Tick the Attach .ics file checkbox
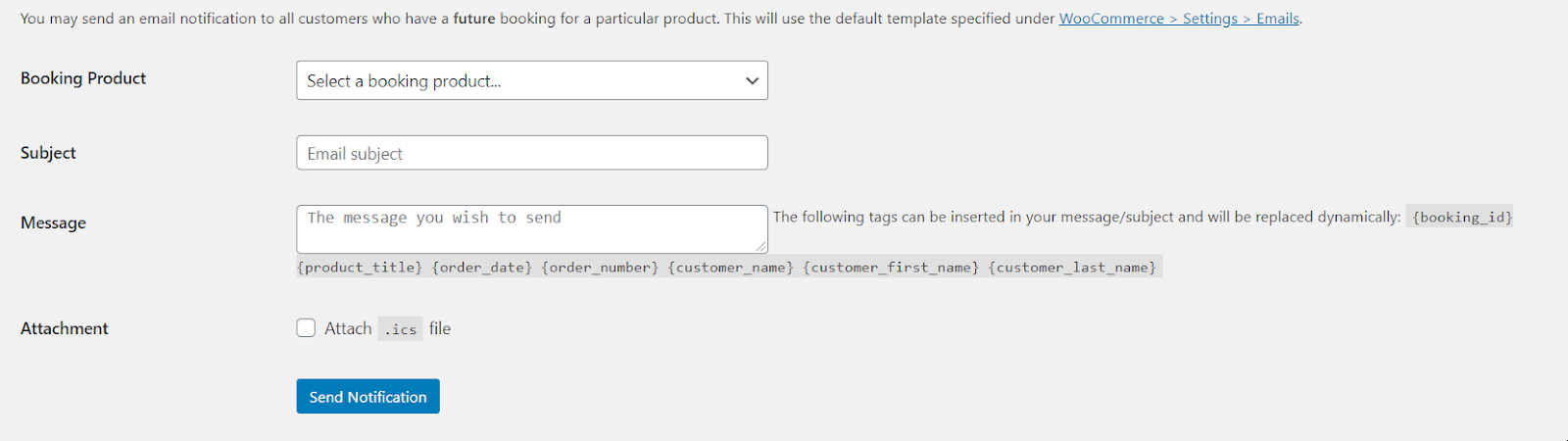 [x=307, y=328]
